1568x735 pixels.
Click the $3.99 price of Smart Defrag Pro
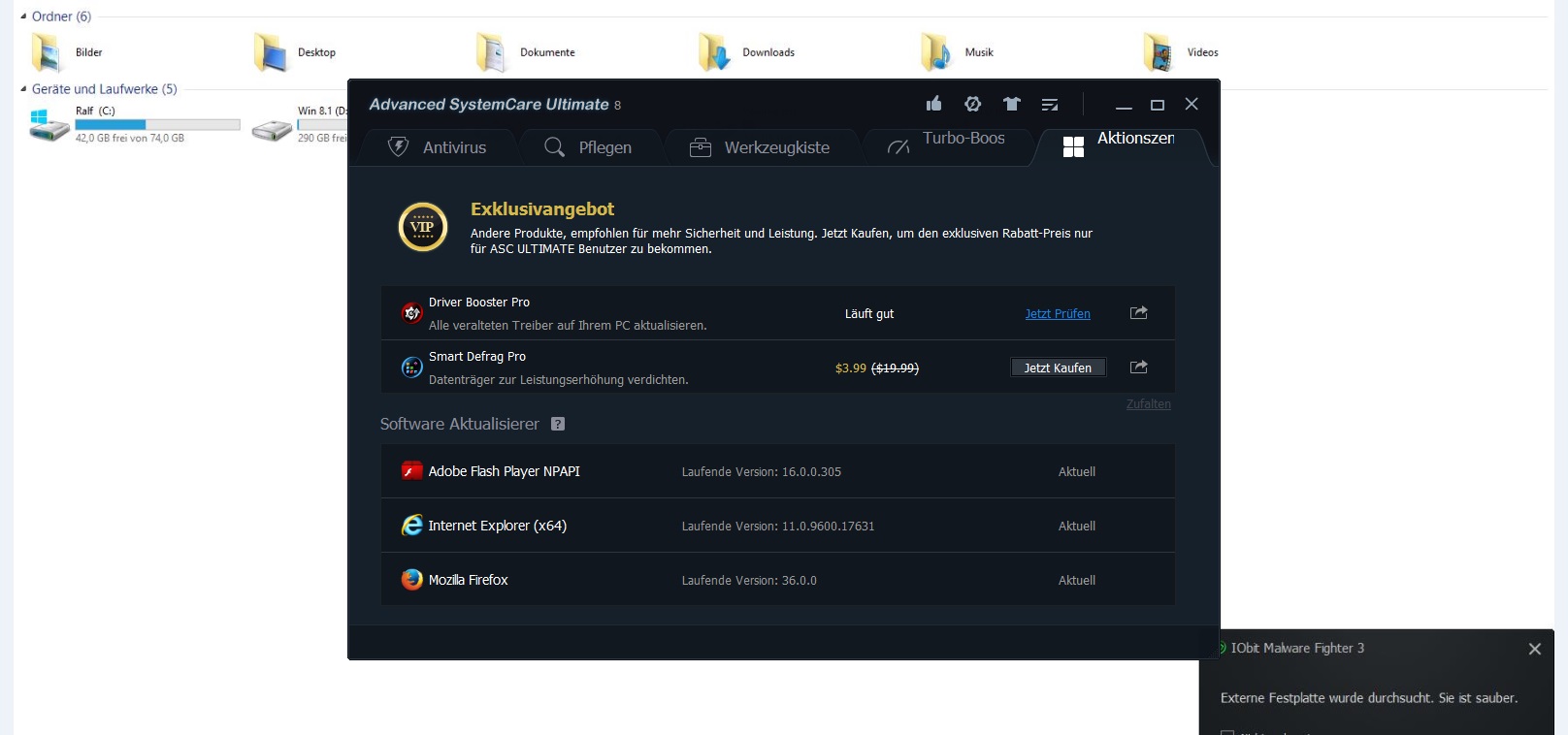point(851,368)
